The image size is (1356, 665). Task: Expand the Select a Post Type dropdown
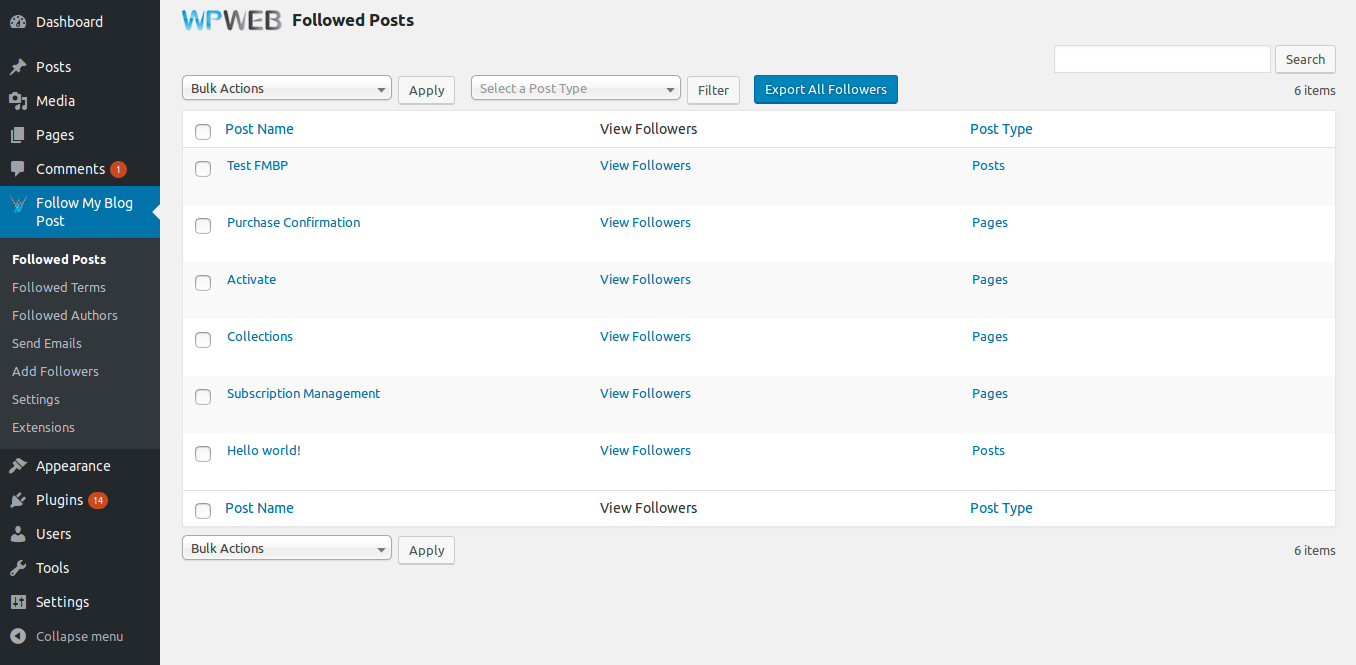pos(575,89)
